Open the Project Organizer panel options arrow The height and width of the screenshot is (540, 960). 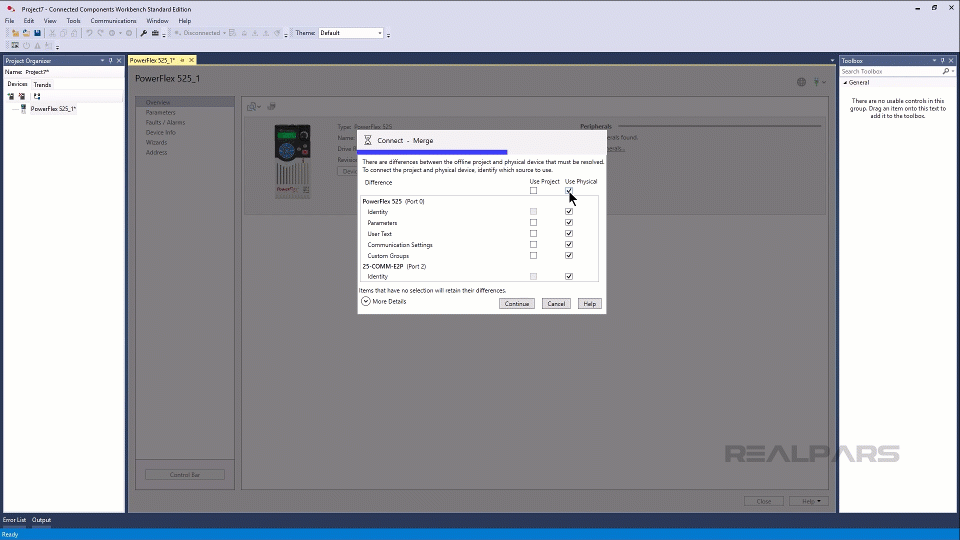click(x=102, y=61)
